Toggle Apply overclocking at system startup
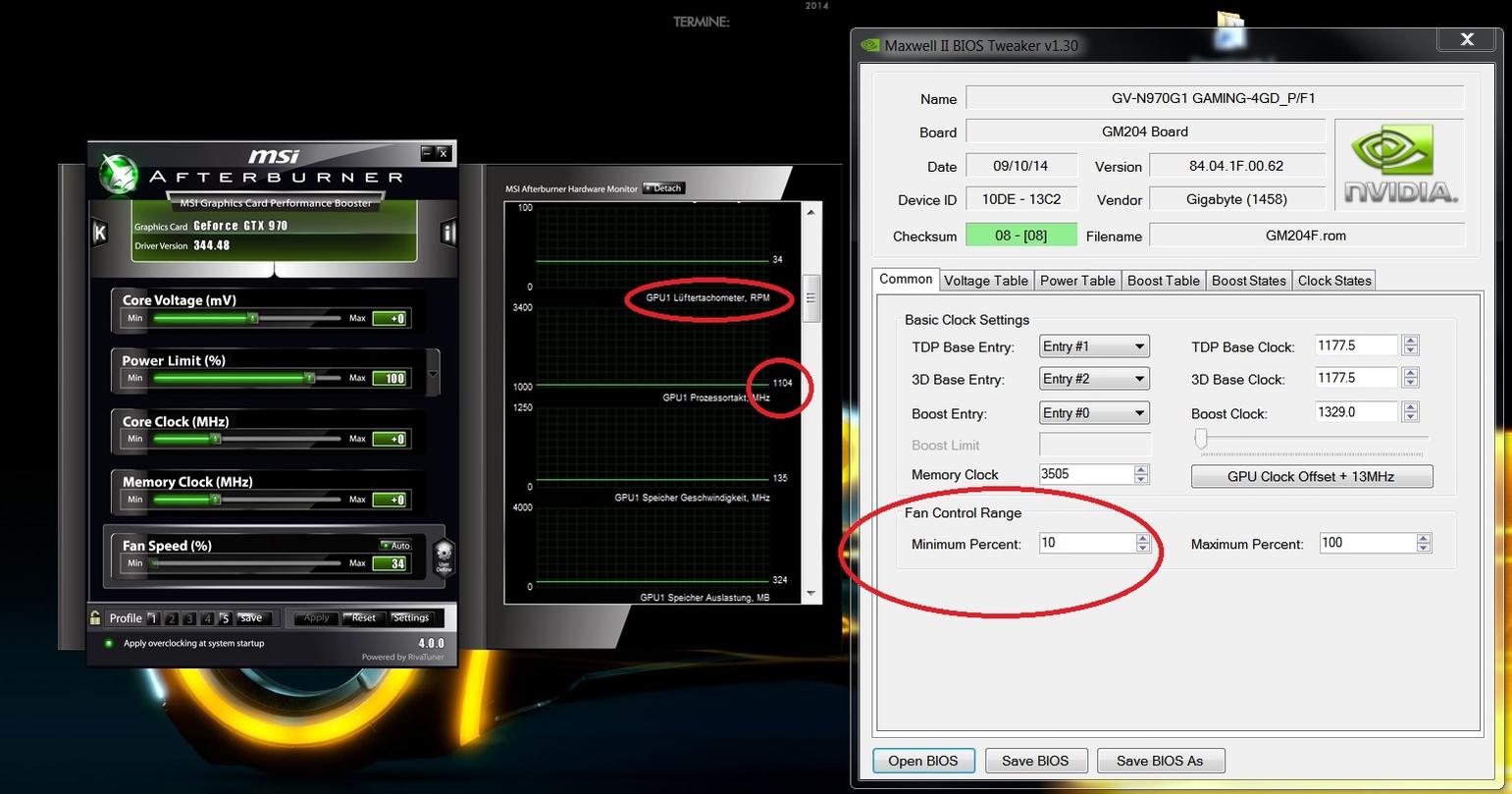The height and width of the screenshot is (794, 1512). pos(109,644)
